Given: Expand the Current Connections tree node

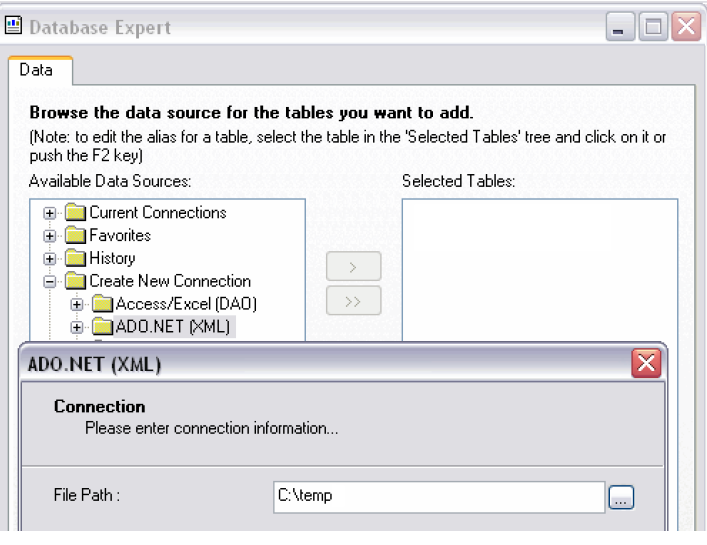Looking at the screenshot, I should pos(49,213).
